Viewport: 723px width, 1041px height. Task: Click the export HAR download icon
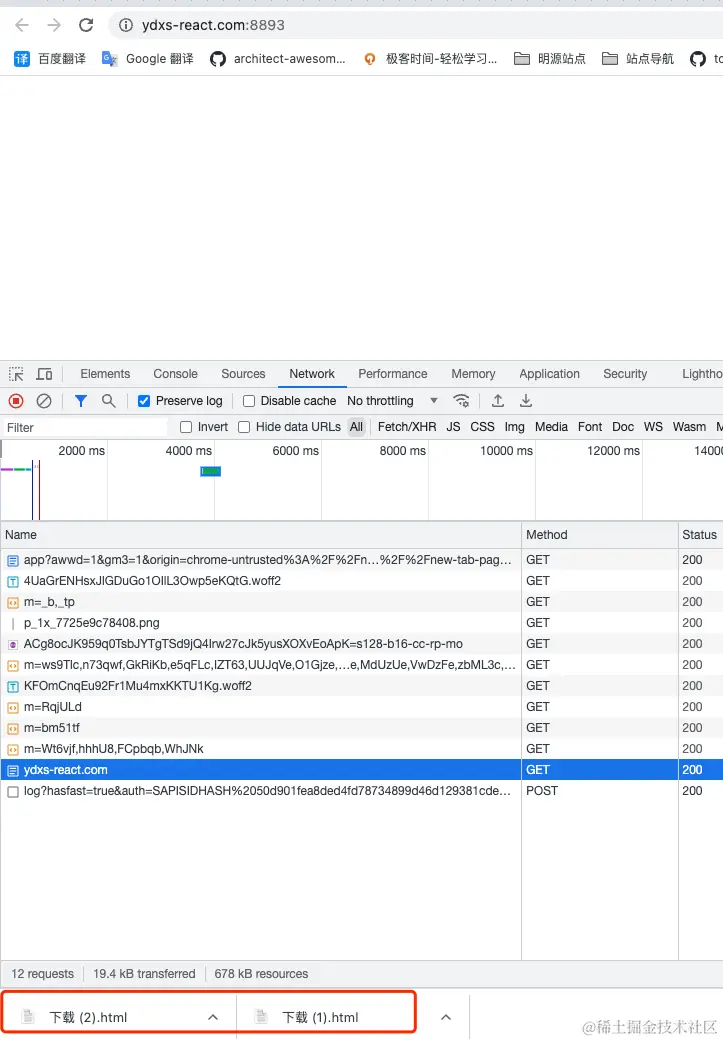pyautogui.click(x=526, y=401)
